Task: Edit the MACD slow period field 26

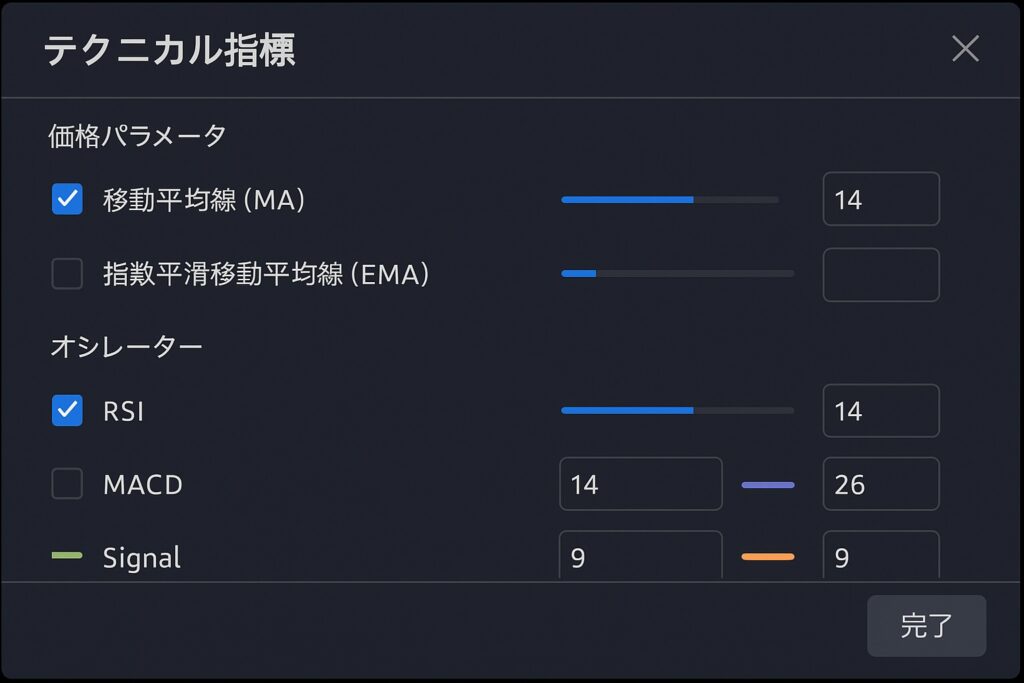Action: 881,484
